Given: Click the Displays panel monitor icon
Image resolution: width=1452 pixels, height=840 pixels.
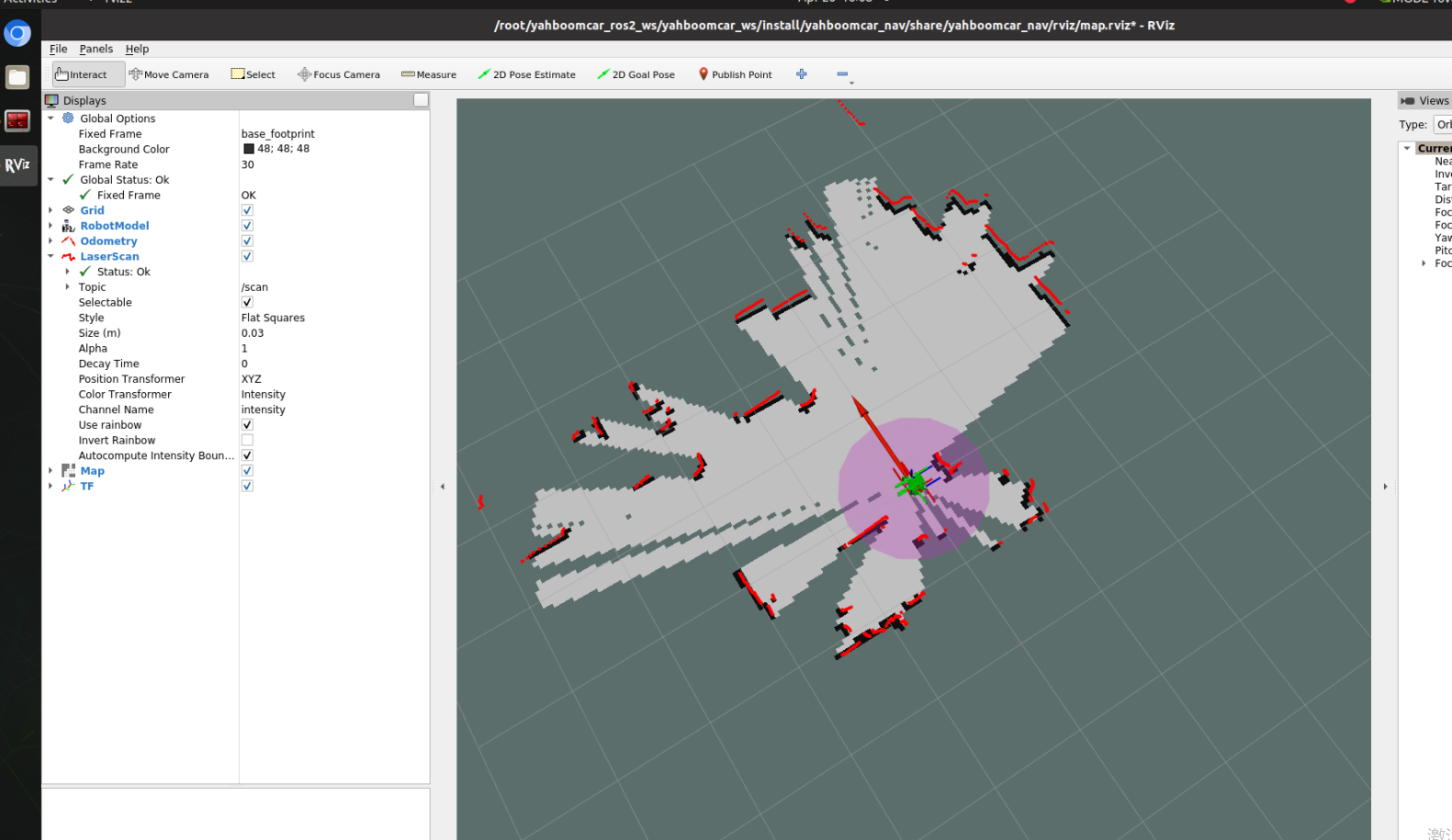Looking at the screenshot, I should coord(51,100).
